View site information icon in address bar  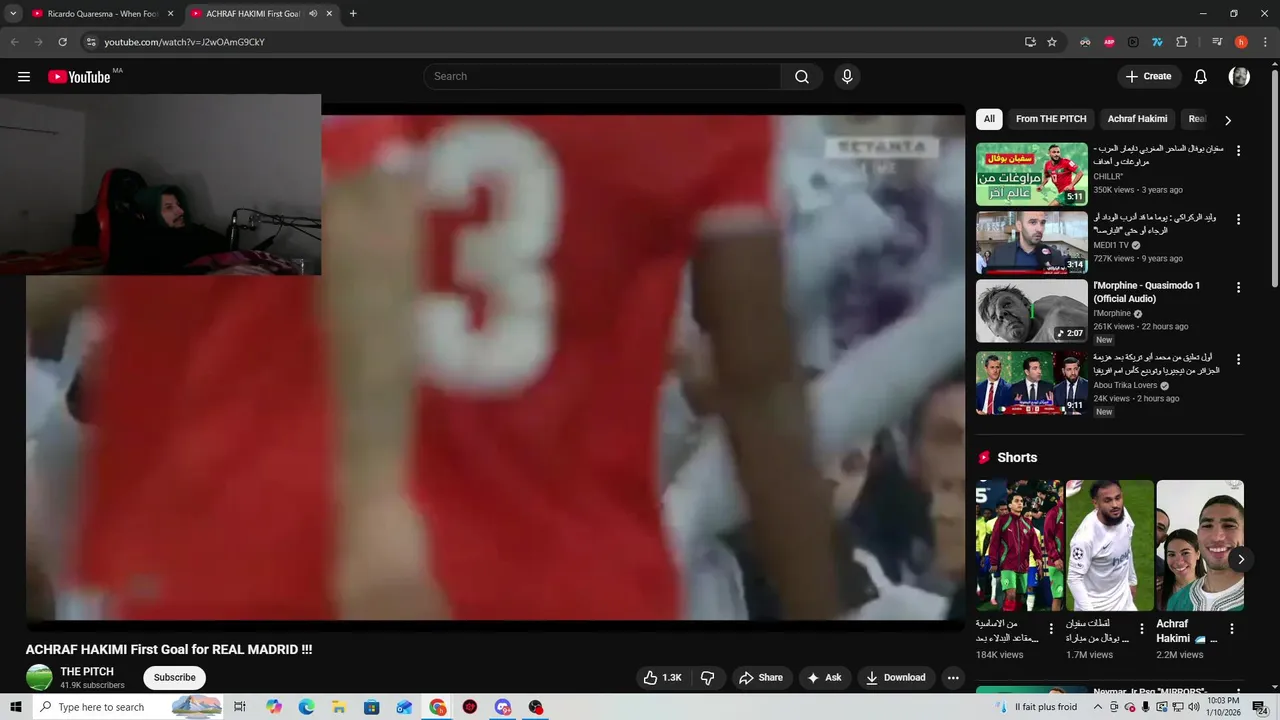pyautogui.click(x=91, y=42)
